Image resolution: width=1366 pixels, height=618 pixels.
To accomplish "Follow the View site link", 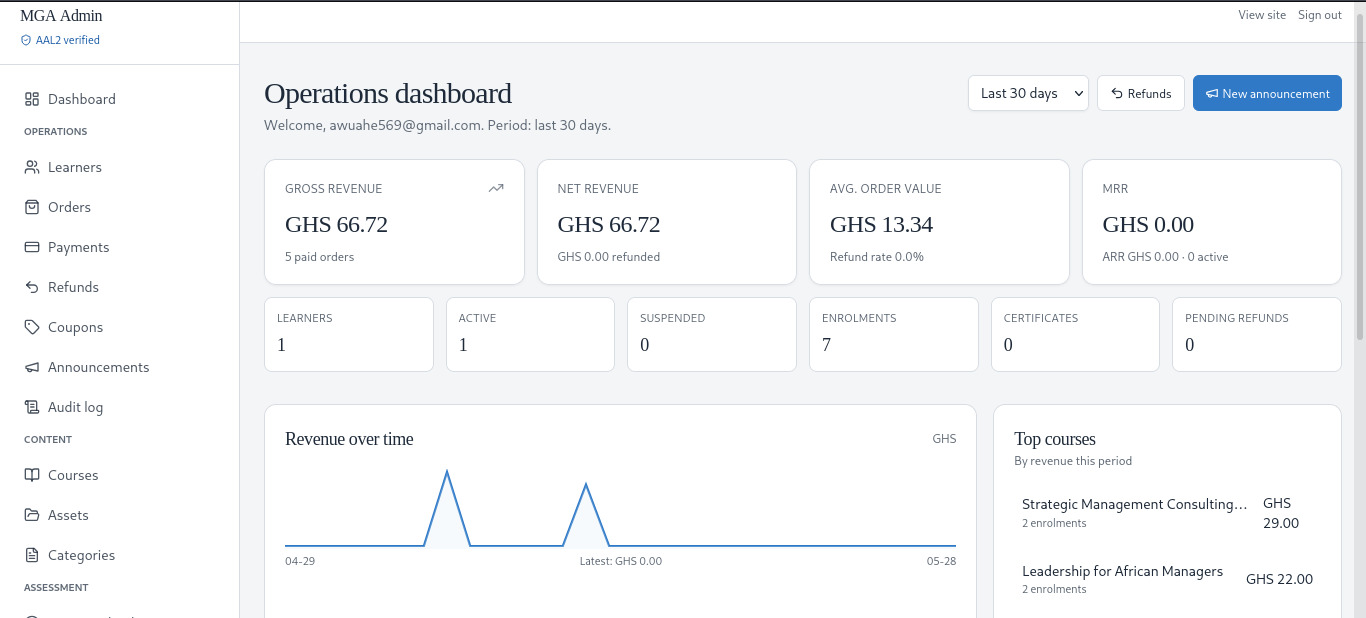I will click(1262, 15).
